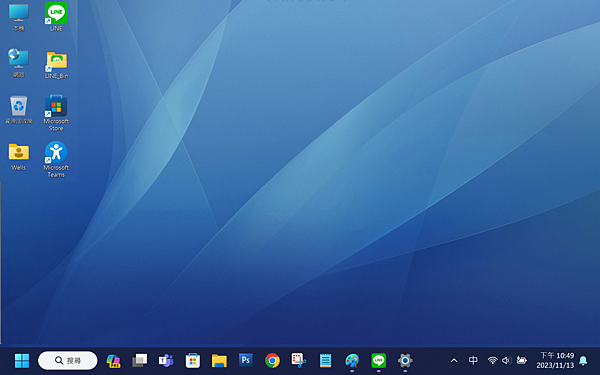Launch Photoshop from the taskbar

pyautogui.click(x=246, y=360)
